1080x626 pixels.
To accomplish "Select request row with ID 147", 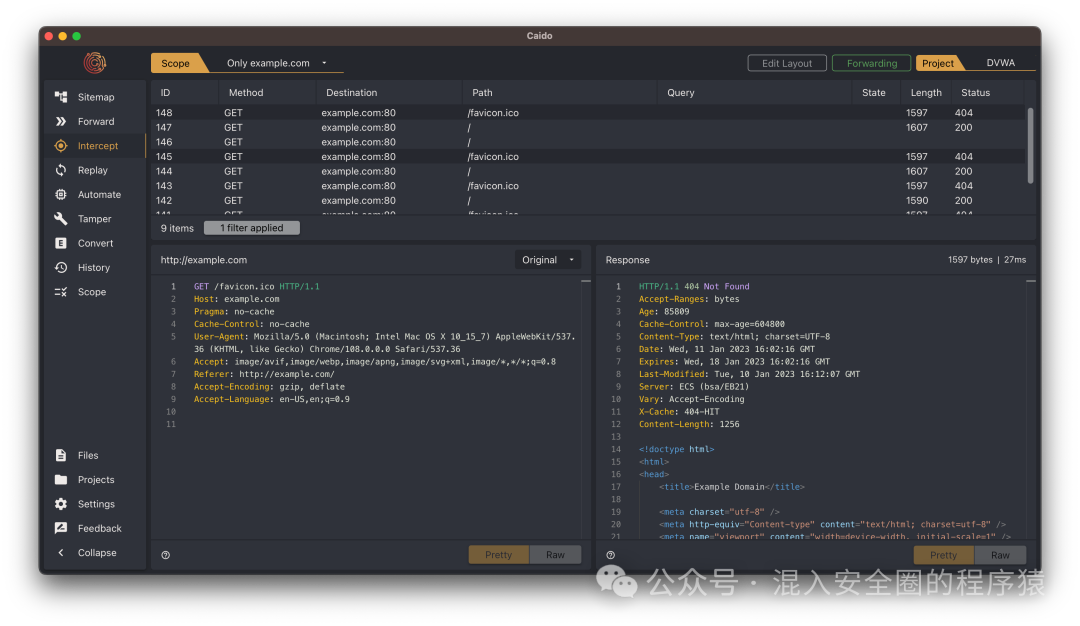I will pos(588,127).
